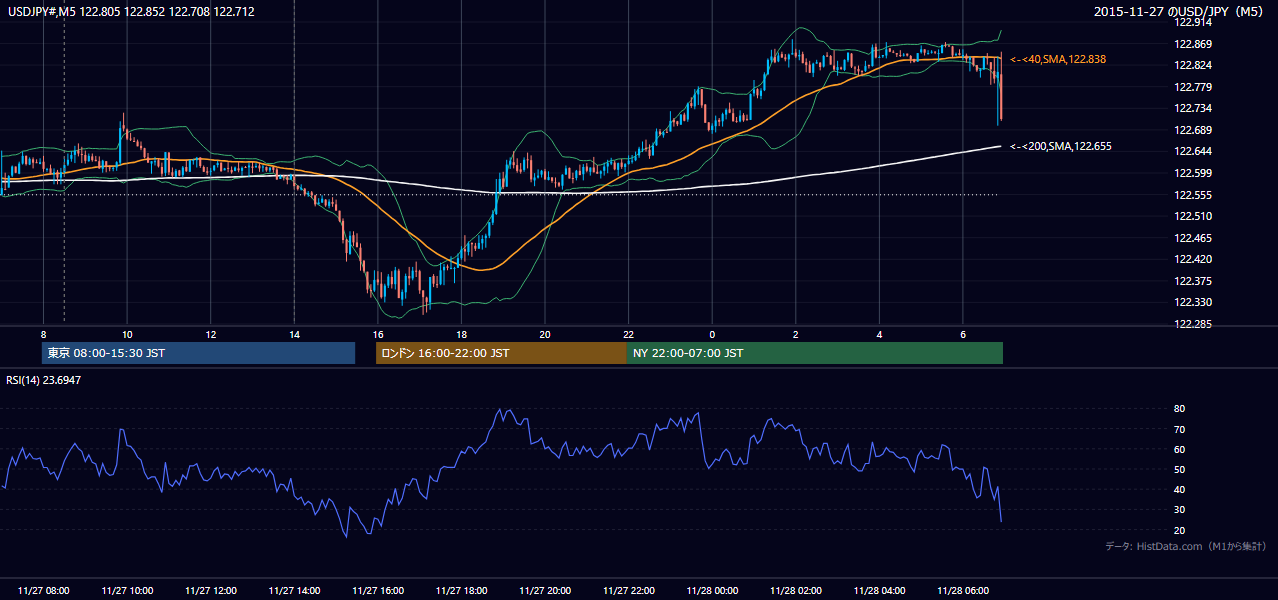Click the 東京 08:00-15:30 JST session bar
1278x600 pixels.
(x=198, y=353)
